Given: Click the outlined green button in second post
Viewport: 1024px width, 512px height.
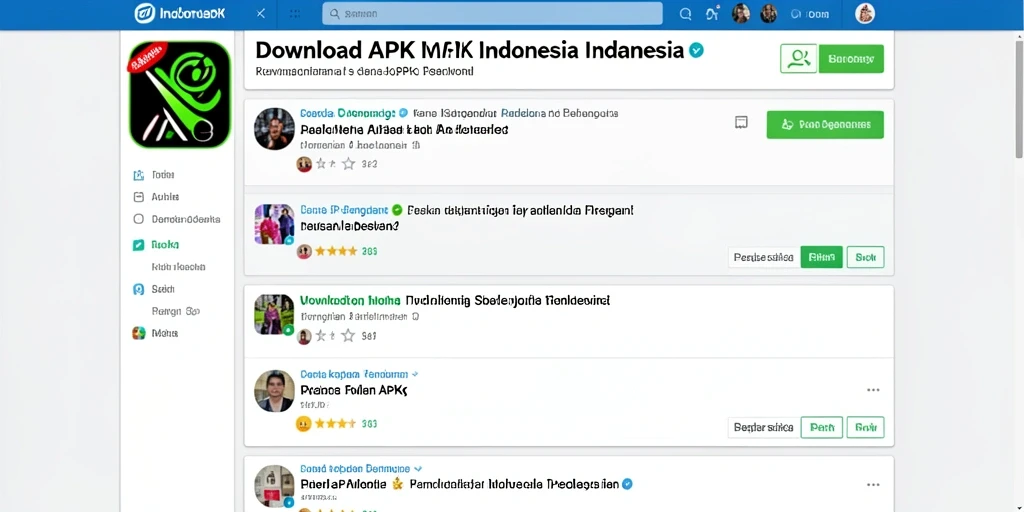Looking at the screenshot, I should pyautogui.click(x=865, y=257).
